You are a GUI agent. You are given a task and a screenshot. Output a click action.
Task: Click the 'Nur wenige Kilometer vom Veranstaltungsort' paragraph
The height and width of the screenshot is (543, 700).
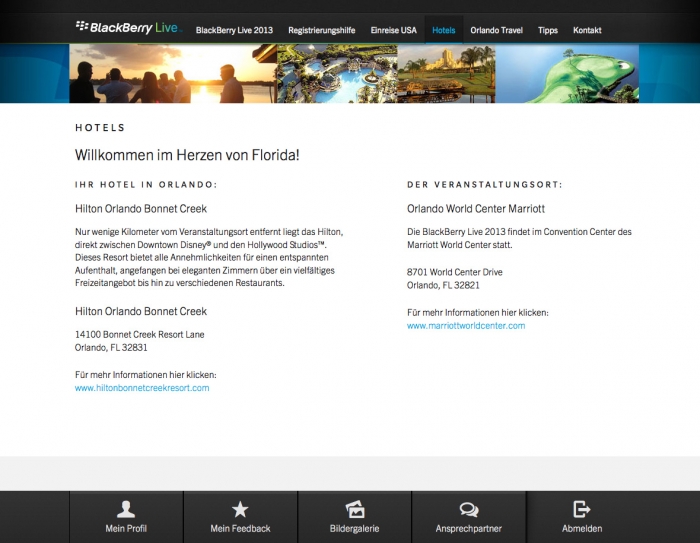209,257
